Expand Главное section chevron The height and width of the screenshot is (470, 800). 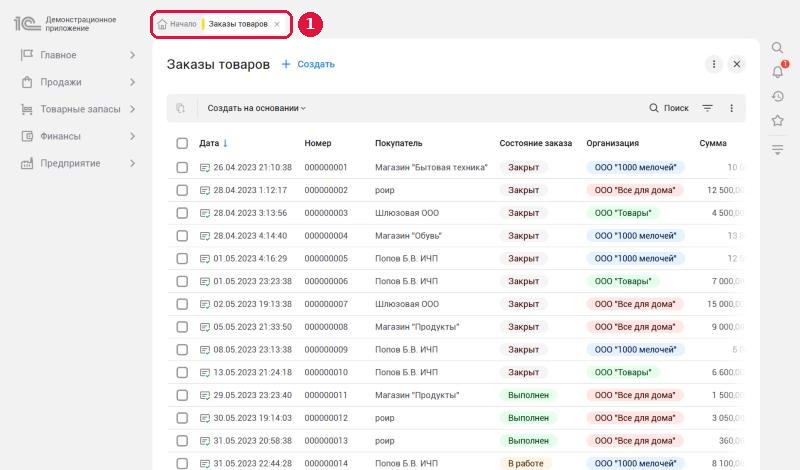[x=132, y=55]
